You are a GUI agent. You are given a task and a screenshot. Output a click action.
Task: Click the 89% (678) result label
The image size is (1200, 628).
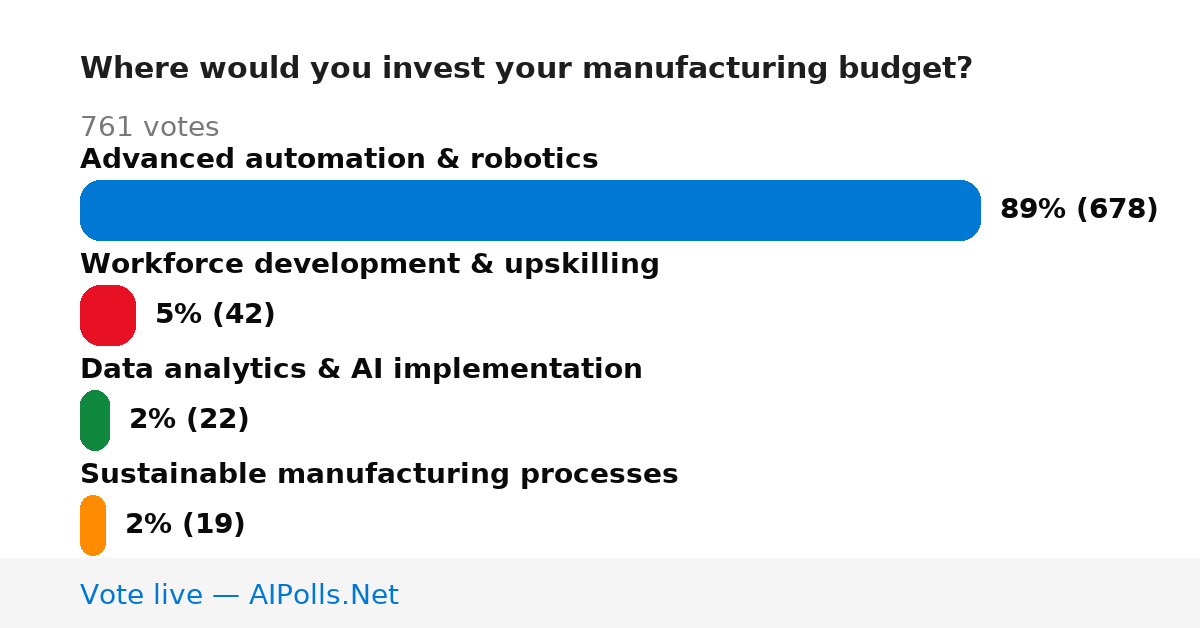[1079, 209]
